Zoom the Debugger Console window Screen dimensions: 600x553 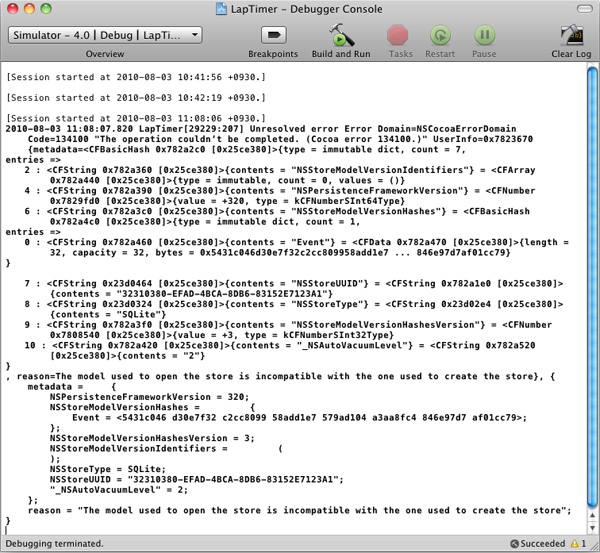click(x=46, y=8)
